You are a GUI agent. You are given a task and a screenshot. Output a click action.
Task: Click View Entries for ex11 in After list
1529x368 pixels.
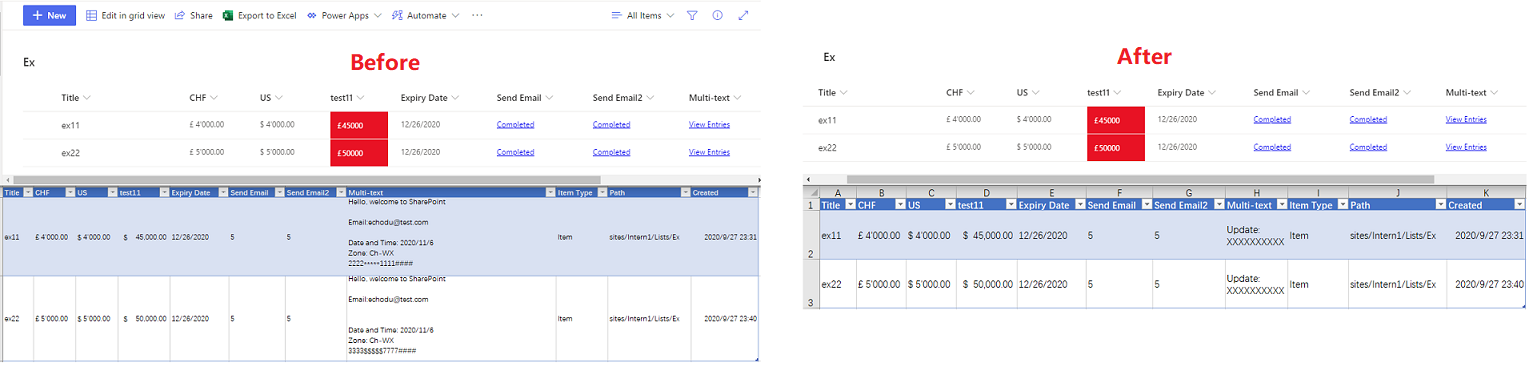(1466, 119)
